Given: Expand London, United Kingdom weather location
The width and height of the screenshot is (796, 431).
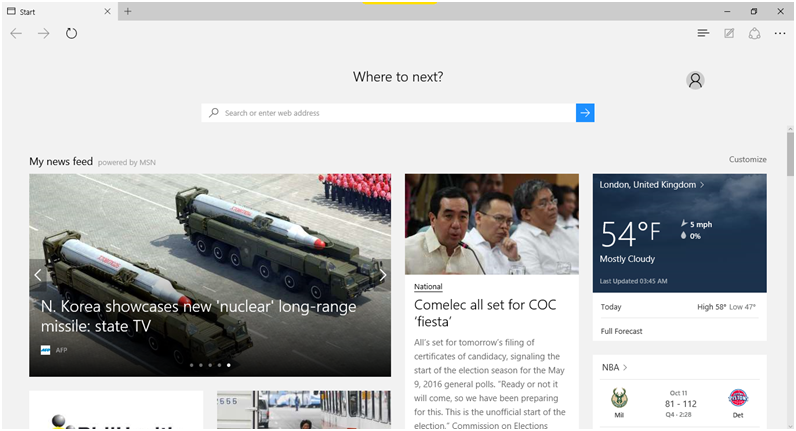Looking at the screenshot, I should [x=651, y=185].
